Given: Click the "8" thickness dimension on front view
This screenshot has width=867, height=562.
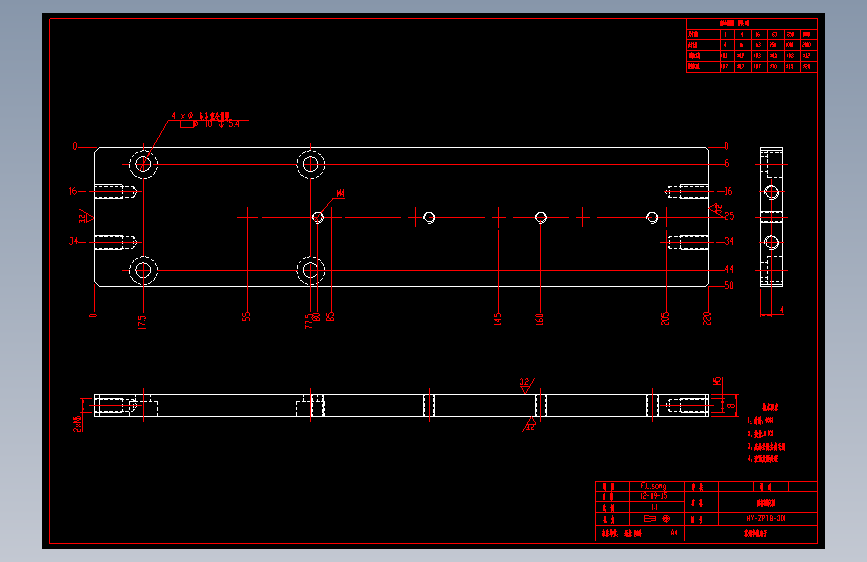Looking at the screenshot, I should 731,405.
